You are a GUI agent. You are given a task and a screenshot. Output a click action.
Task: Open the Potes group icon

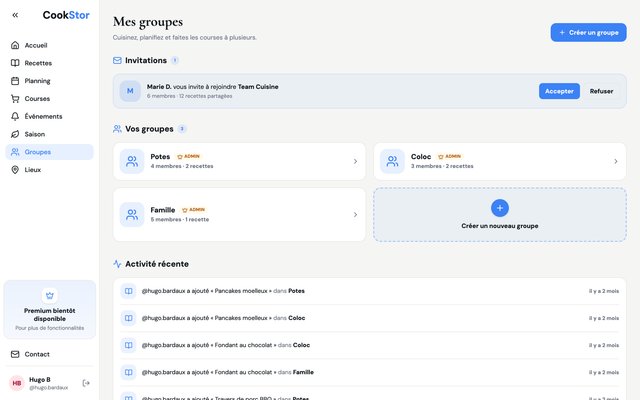[132, 161]
